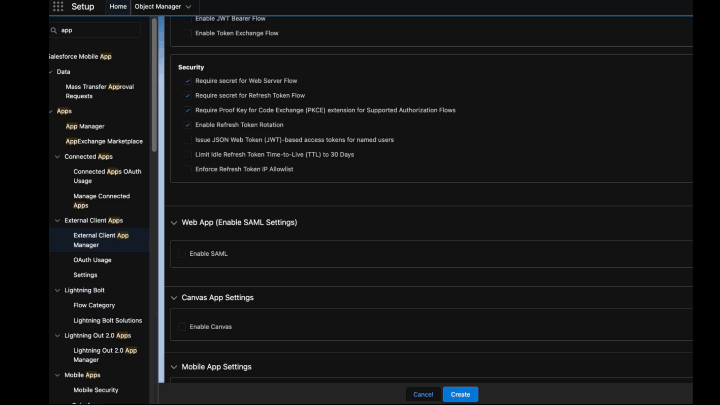The width and height of the screenshot is (720, 405).
Task: Click the search magnifier icon in Quick Find
Action: tap(54, 30)
